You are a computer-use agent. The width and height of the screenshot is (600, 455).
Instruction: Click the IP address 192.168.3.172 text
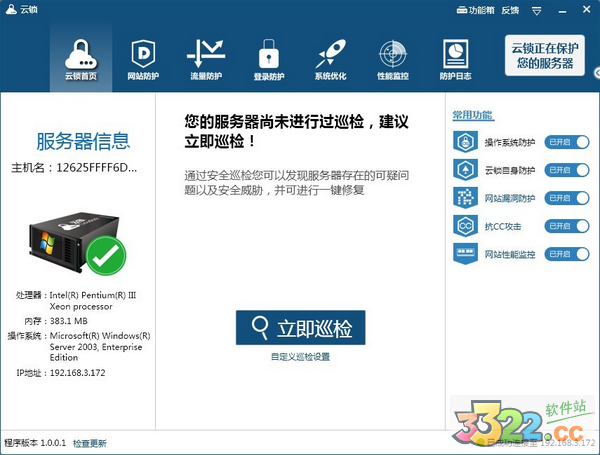tap(77, 373)
